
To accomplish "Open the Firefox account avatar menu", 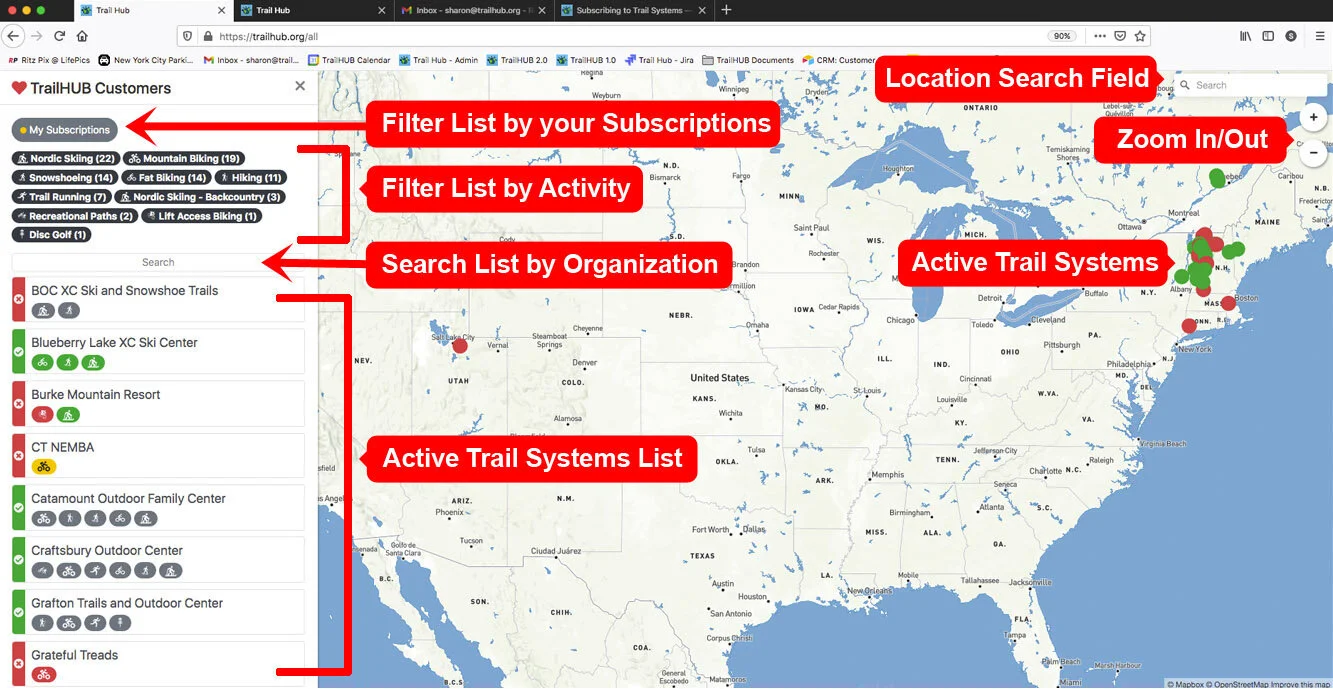I will point(1291,35).
